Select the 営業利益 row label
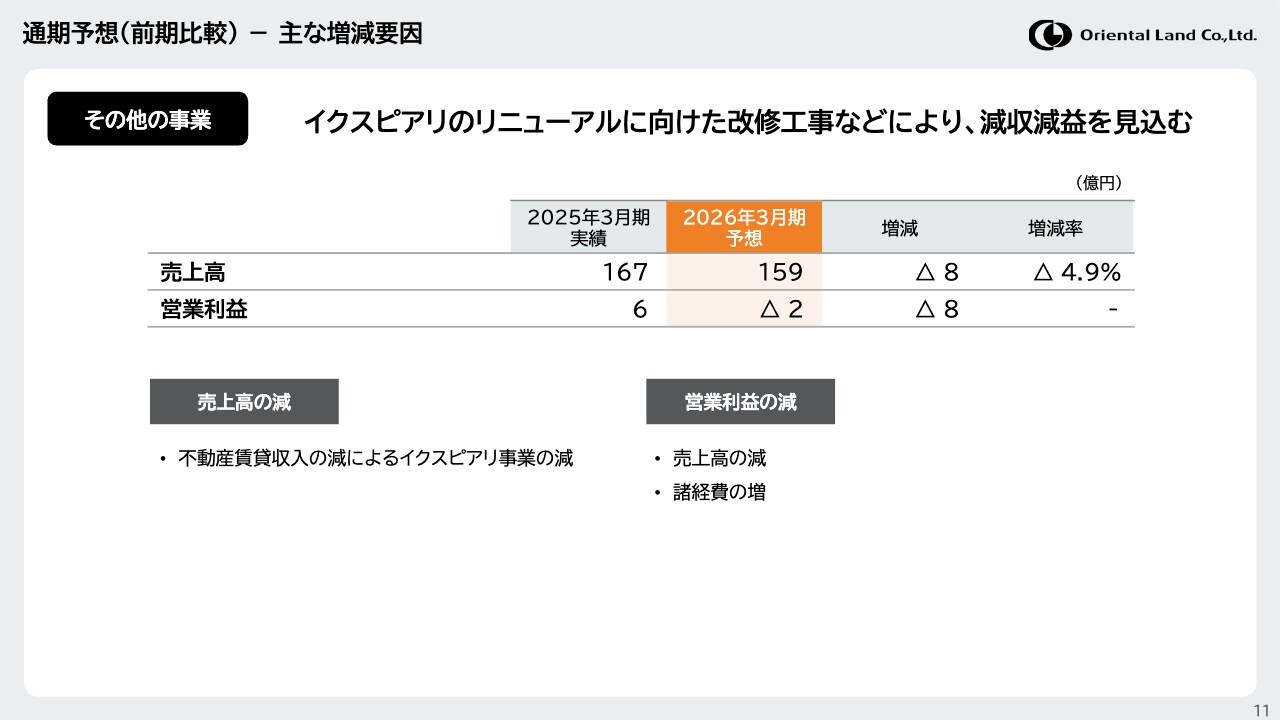1280x720 pixels. pyautogui.click(x=204, y=310)
